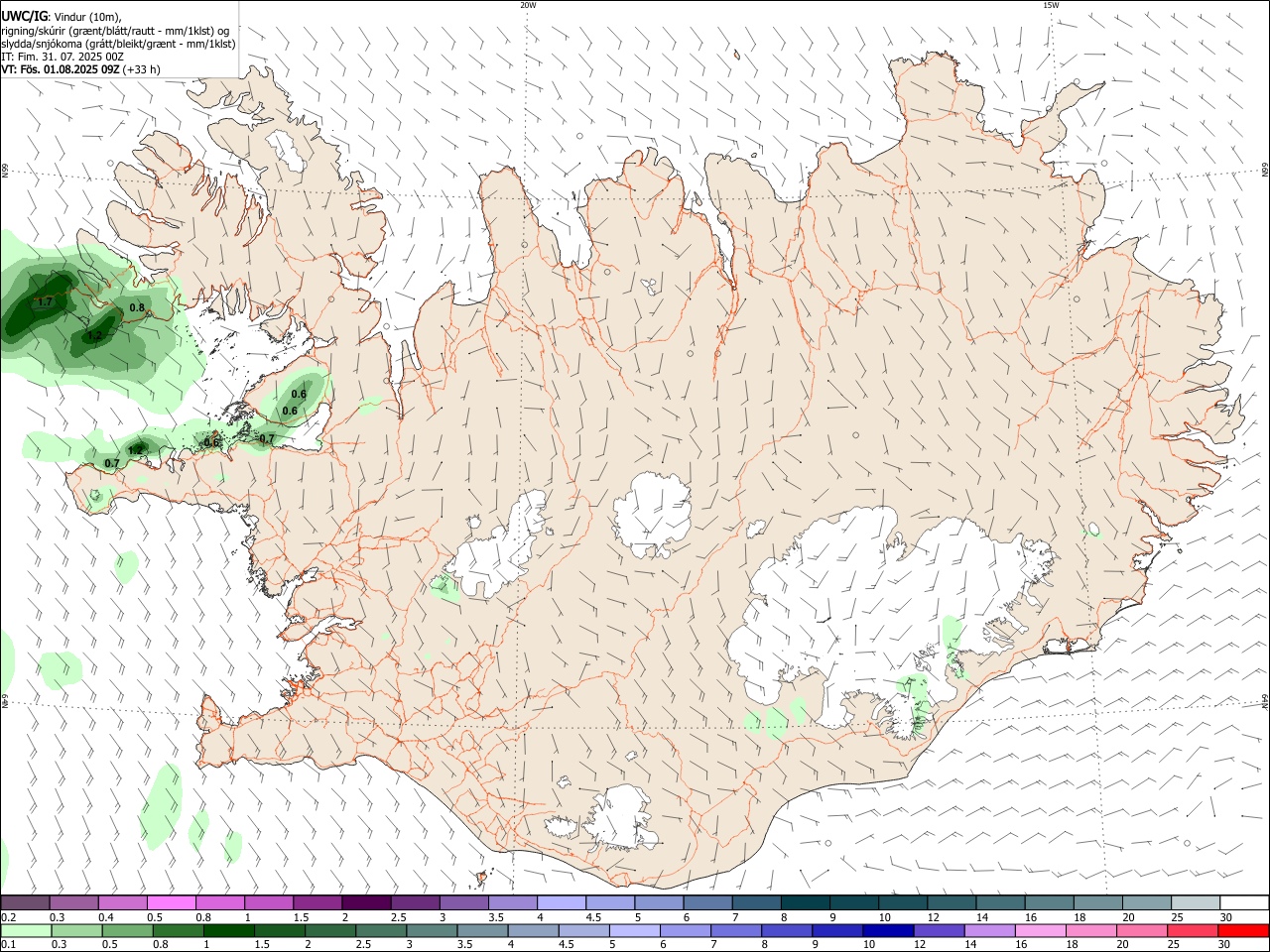This screenshot has width=1270, height=952.
Task: Select the pale grey swatch starting at 25, top scale
Action: (1195, 902)
